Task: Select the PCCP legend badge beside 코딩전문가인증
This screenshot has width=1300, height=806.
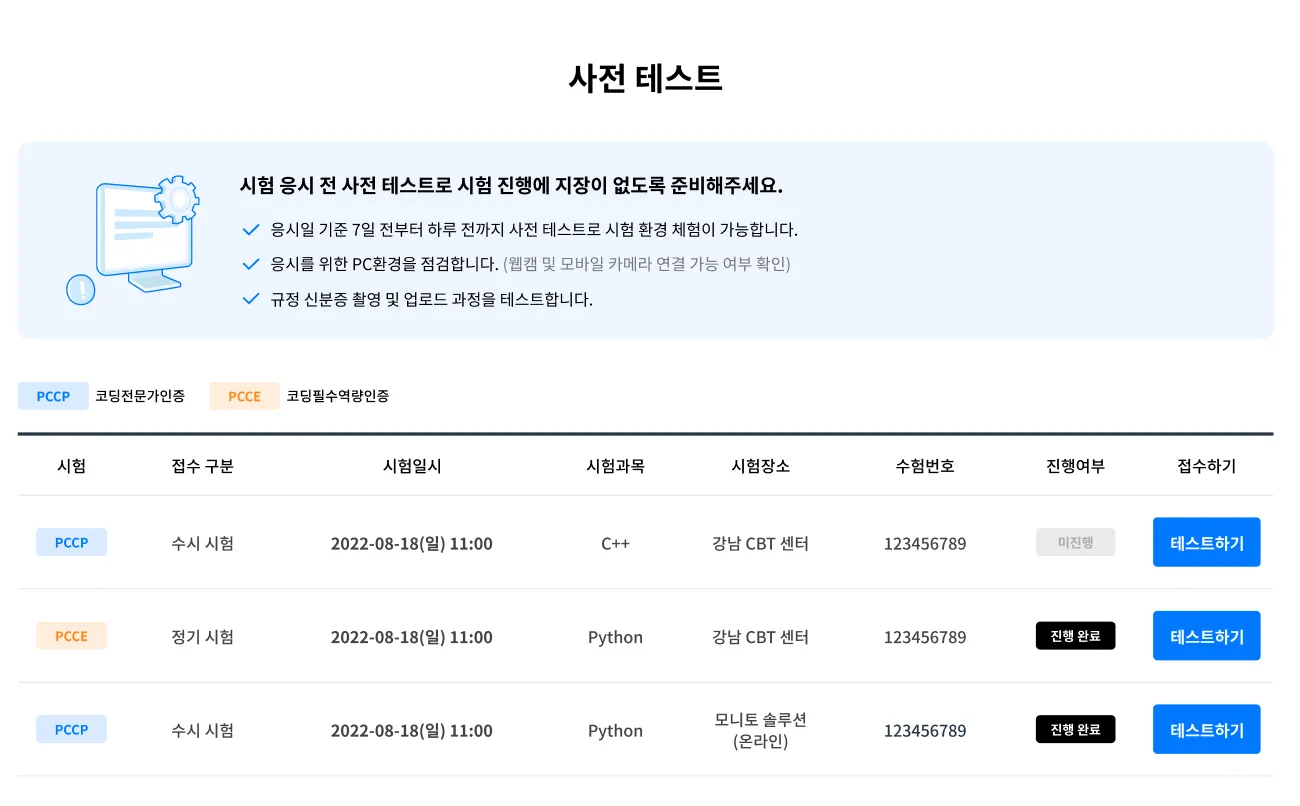Action: point(53,396)
